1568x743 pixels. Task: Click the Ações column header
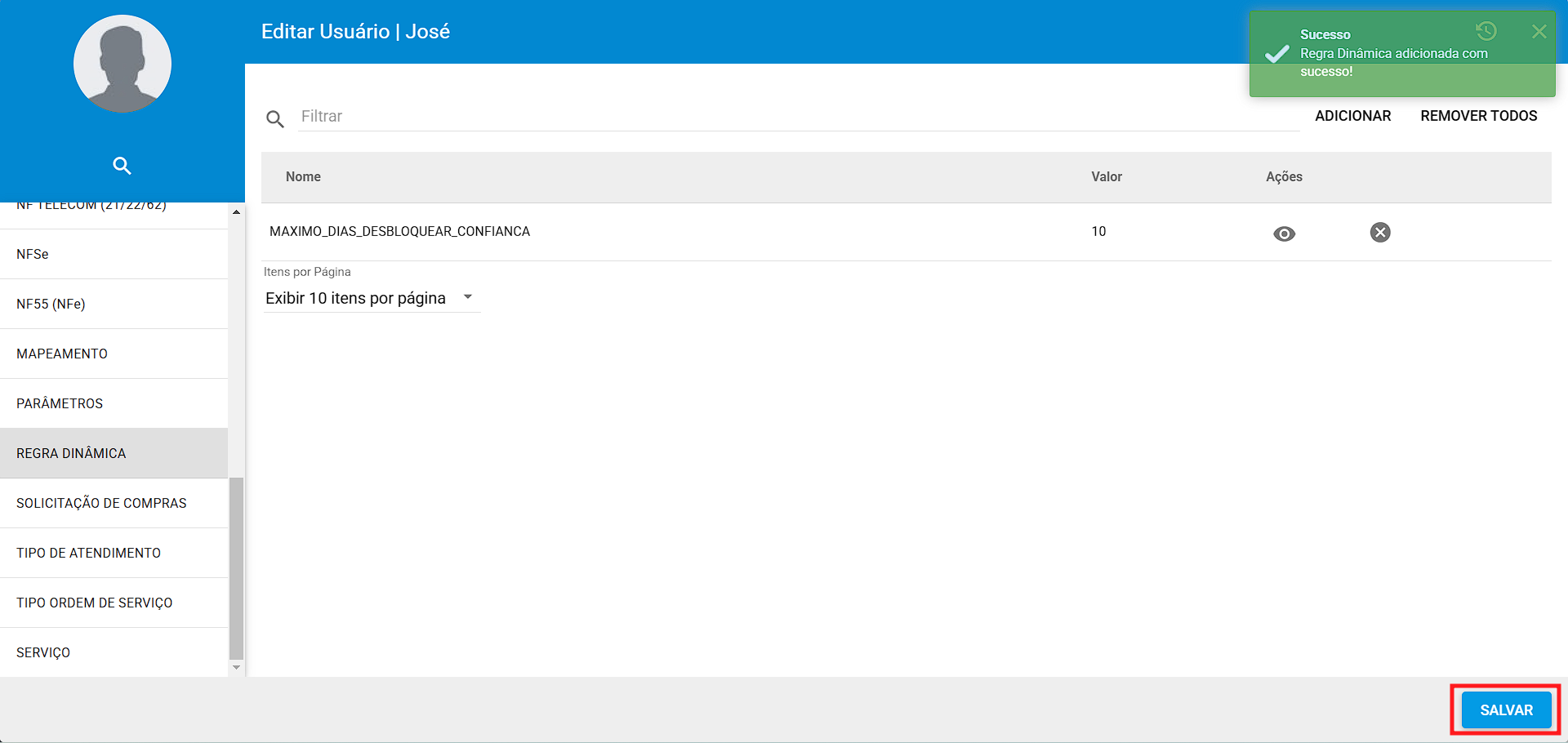(x=1284, y=176)
